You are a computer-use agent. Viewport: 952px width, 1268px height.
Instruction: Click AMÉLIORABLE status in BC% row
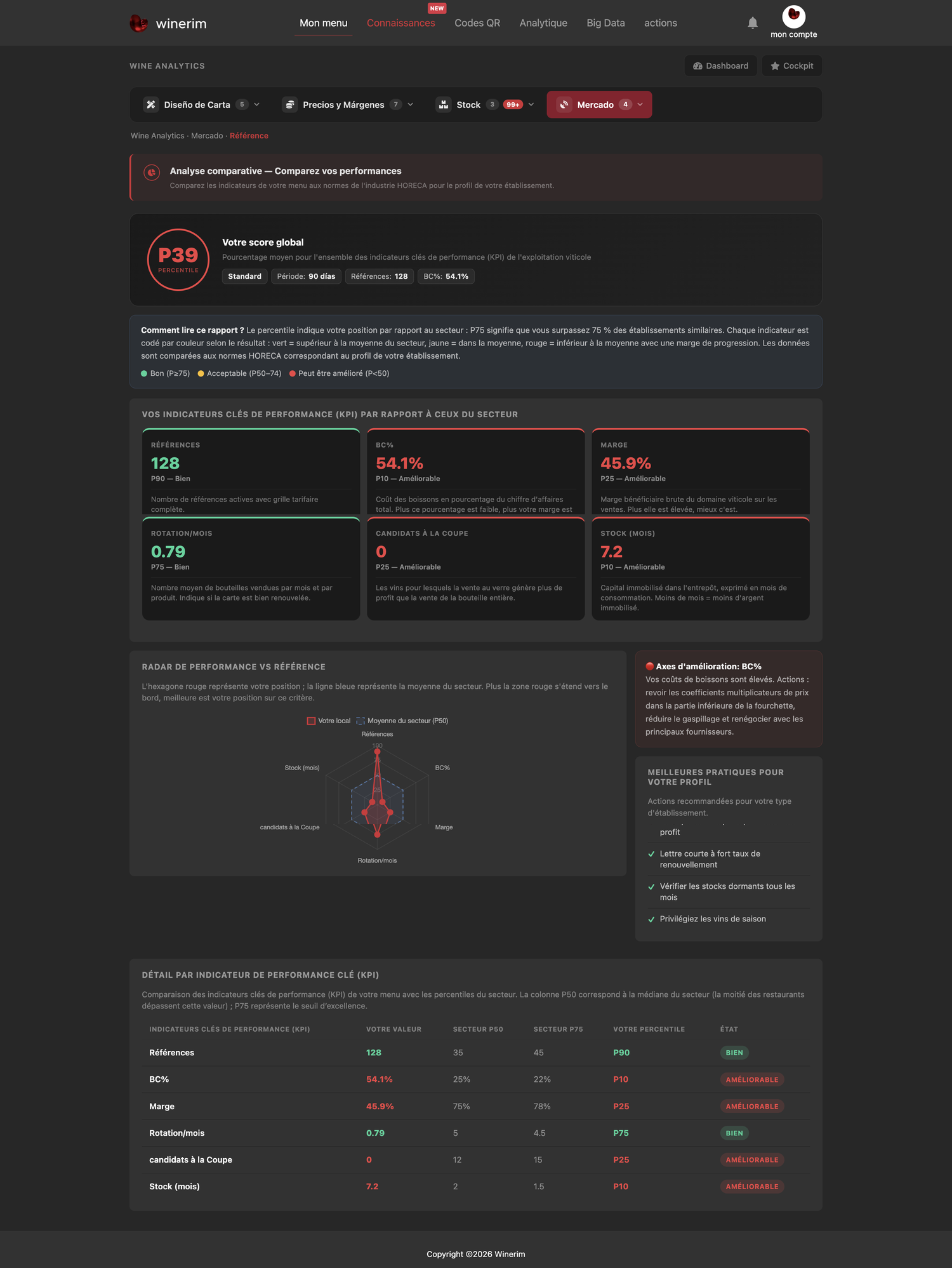click(x=752, y=1079)
